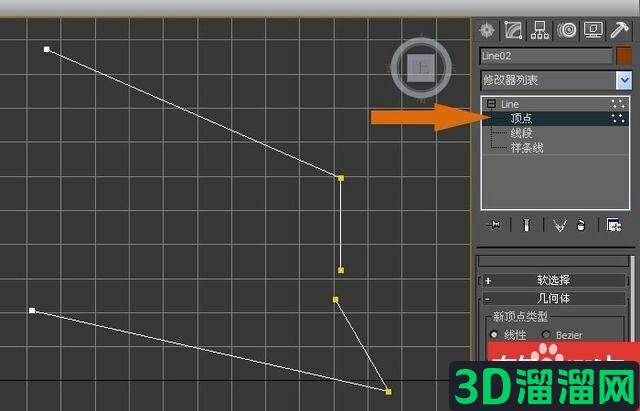
Task: Click the Line02 object name field
Action: pyautogui.click(x=546, y=56)
